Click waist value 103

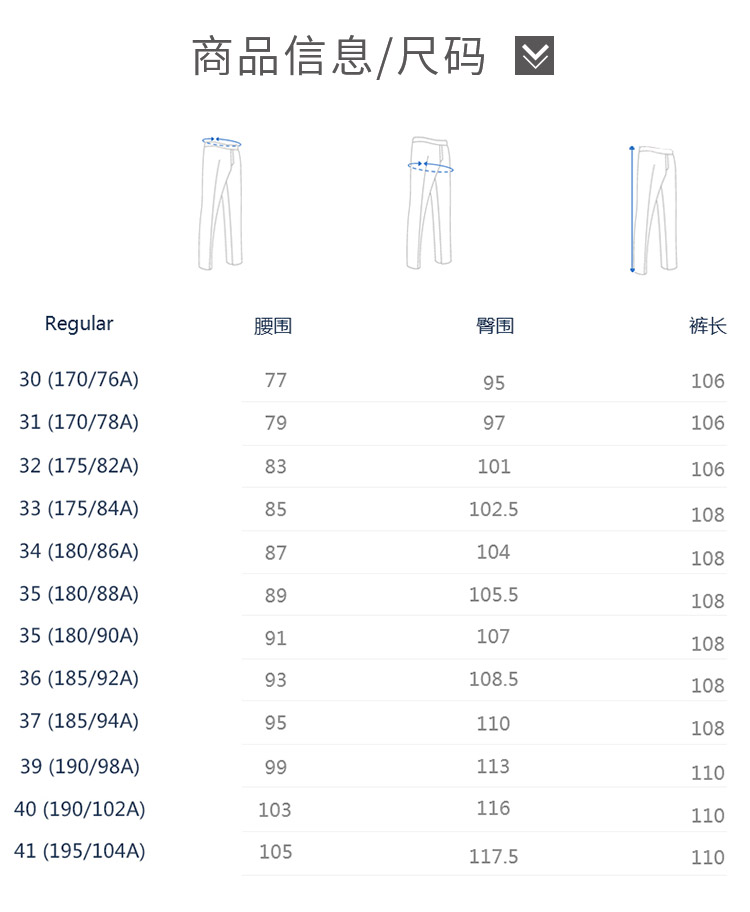click(x=275, y=810)
